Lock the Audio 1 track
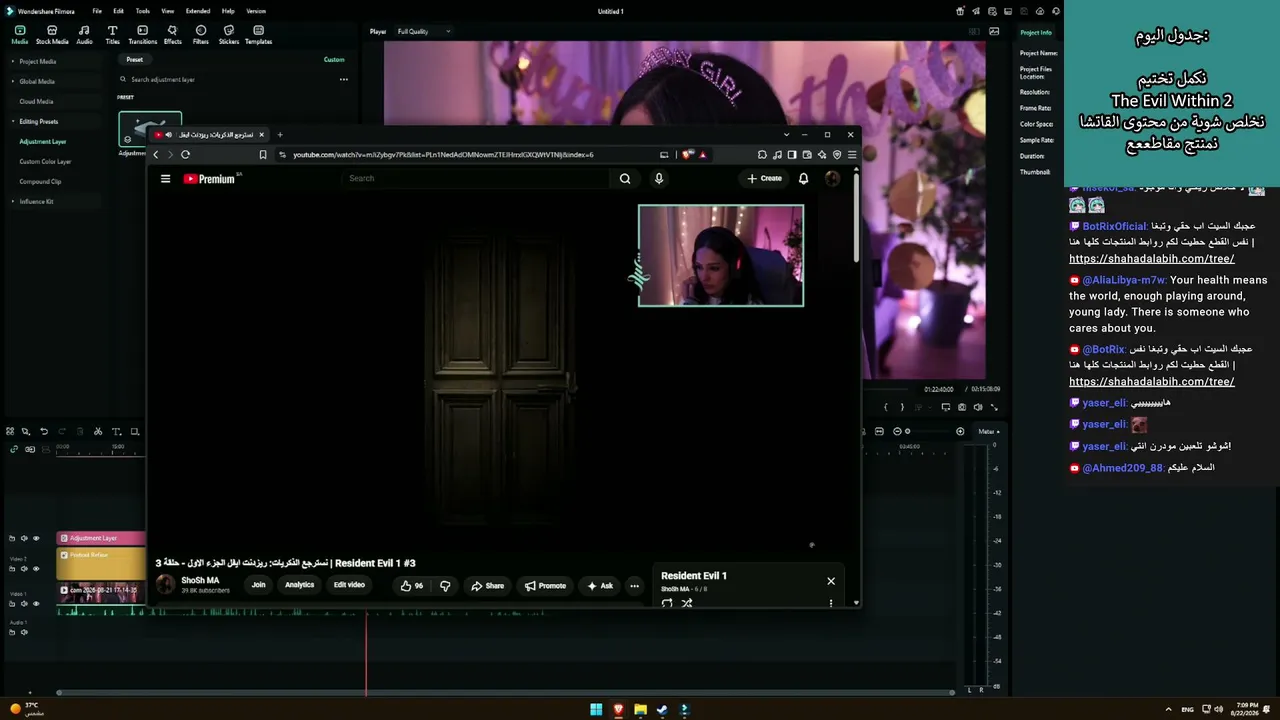 [x=12, y=632]
